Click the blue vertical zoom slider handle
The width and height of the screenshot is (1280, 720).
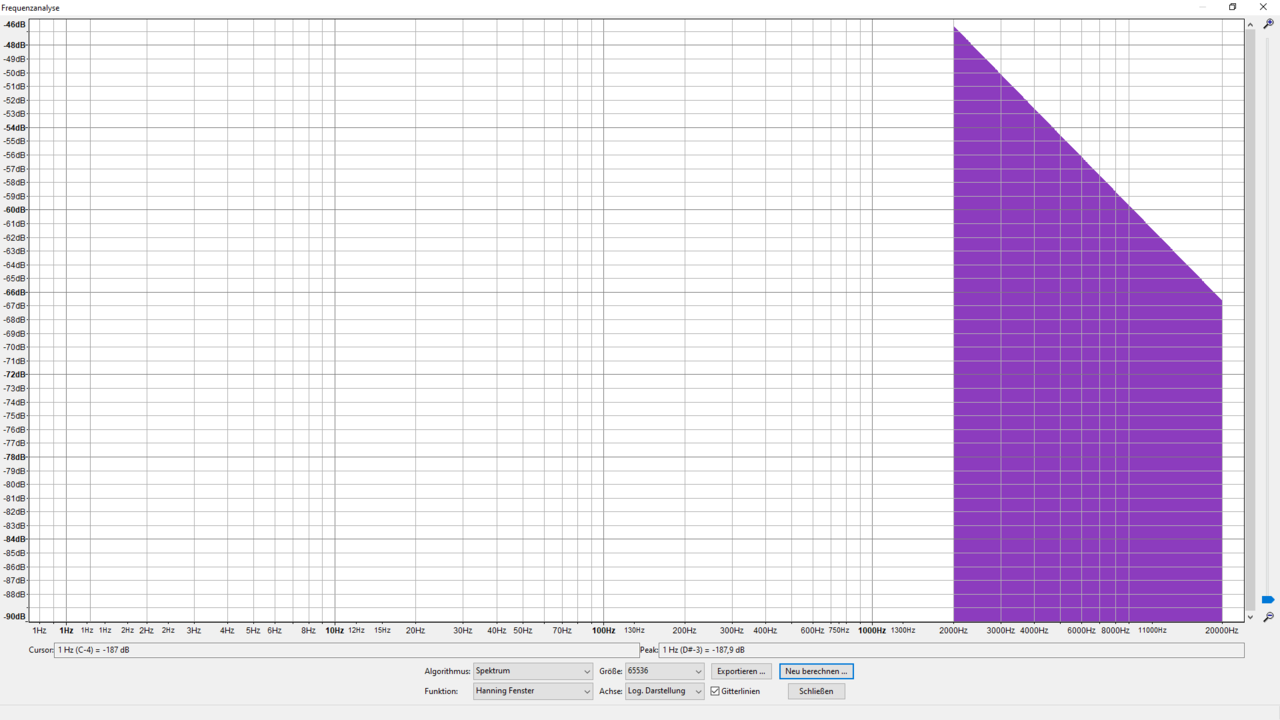pyautogui.click(x=1268, y=600)
